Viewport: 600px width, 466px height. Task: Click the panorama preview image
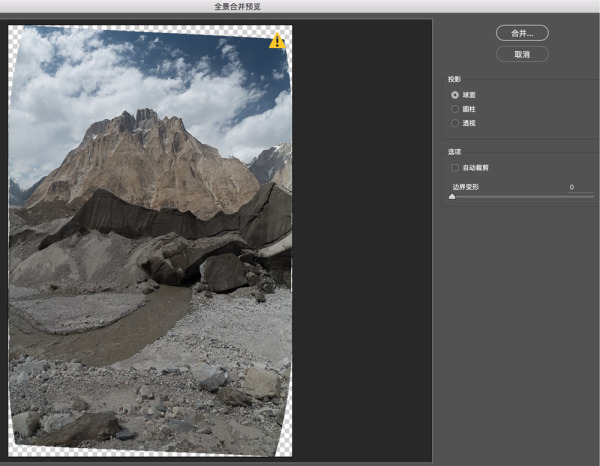pos(150,241)
